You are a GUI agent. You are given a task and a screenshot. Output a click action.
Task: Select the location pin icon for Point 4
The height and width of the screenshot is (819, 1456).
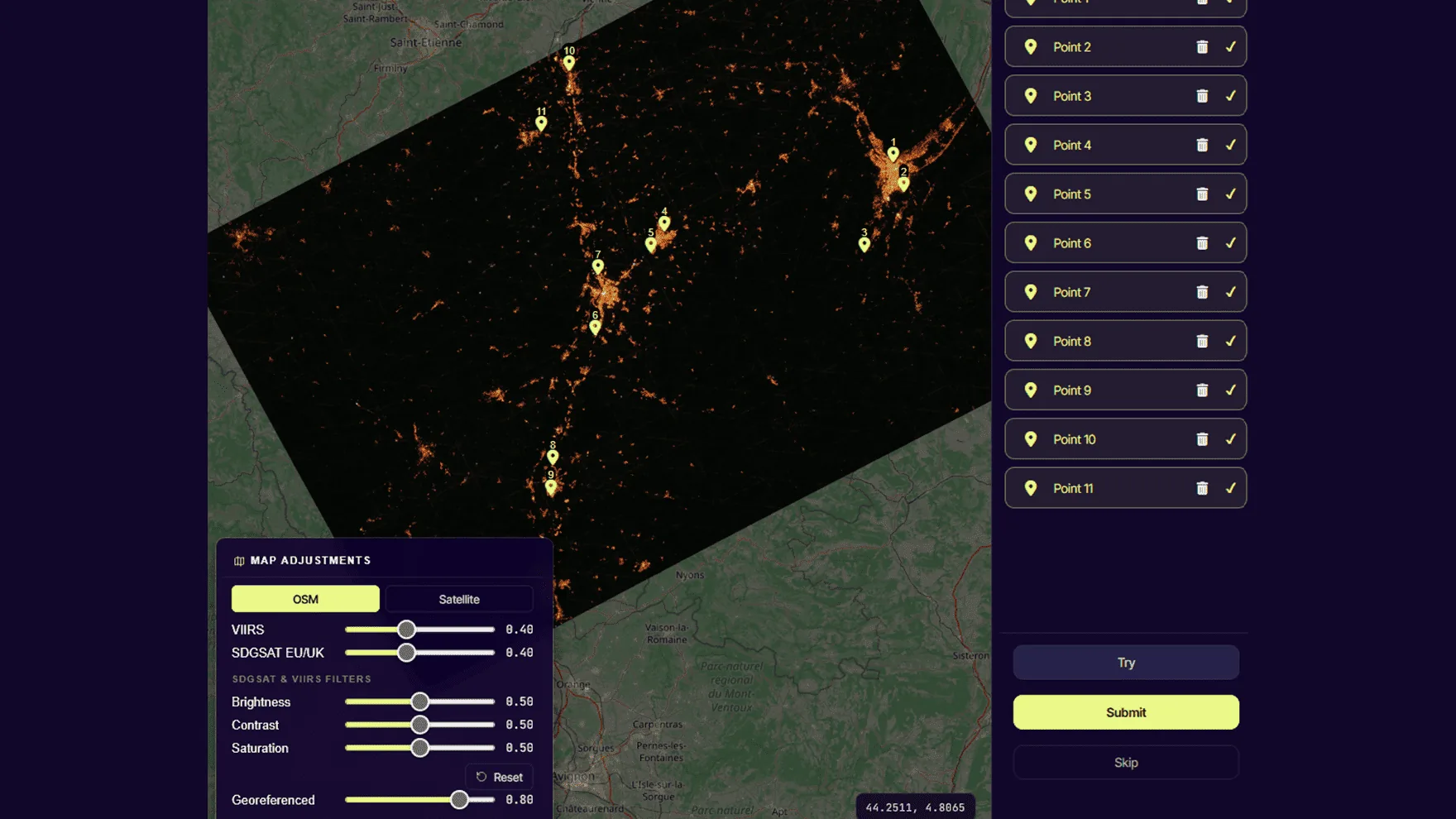(1031, 145)
